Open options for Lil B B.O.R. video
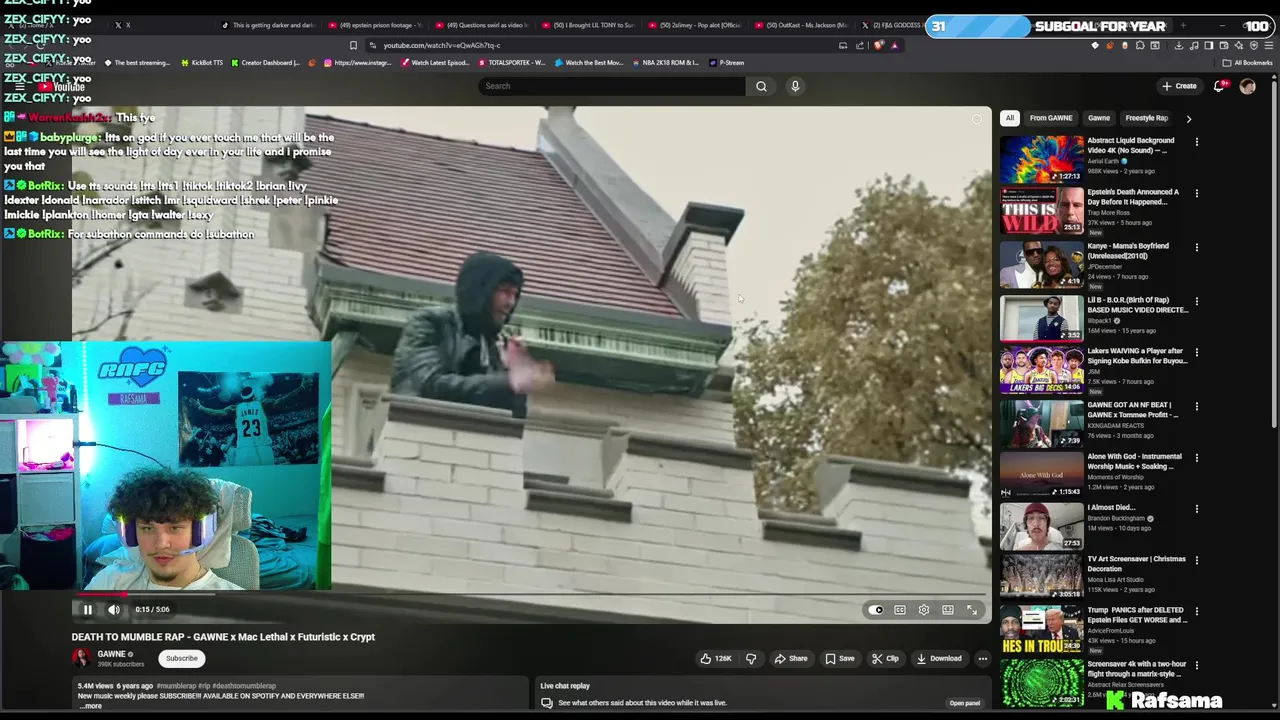The image size is (1280, 720). [x=1196, y=301]
